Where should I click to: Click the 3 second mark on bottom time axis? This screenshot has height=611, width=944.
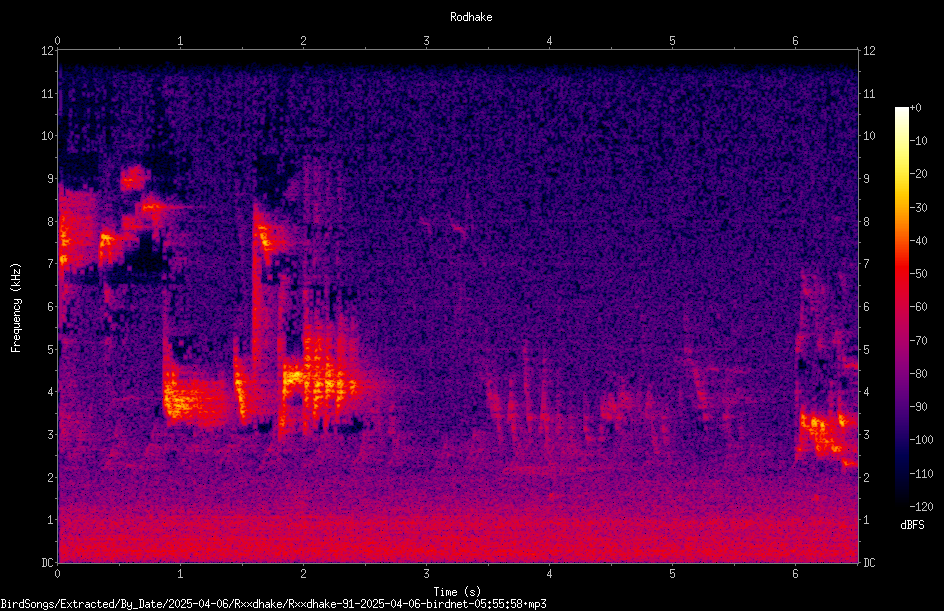pyautogui.click(x=426, y=574)
